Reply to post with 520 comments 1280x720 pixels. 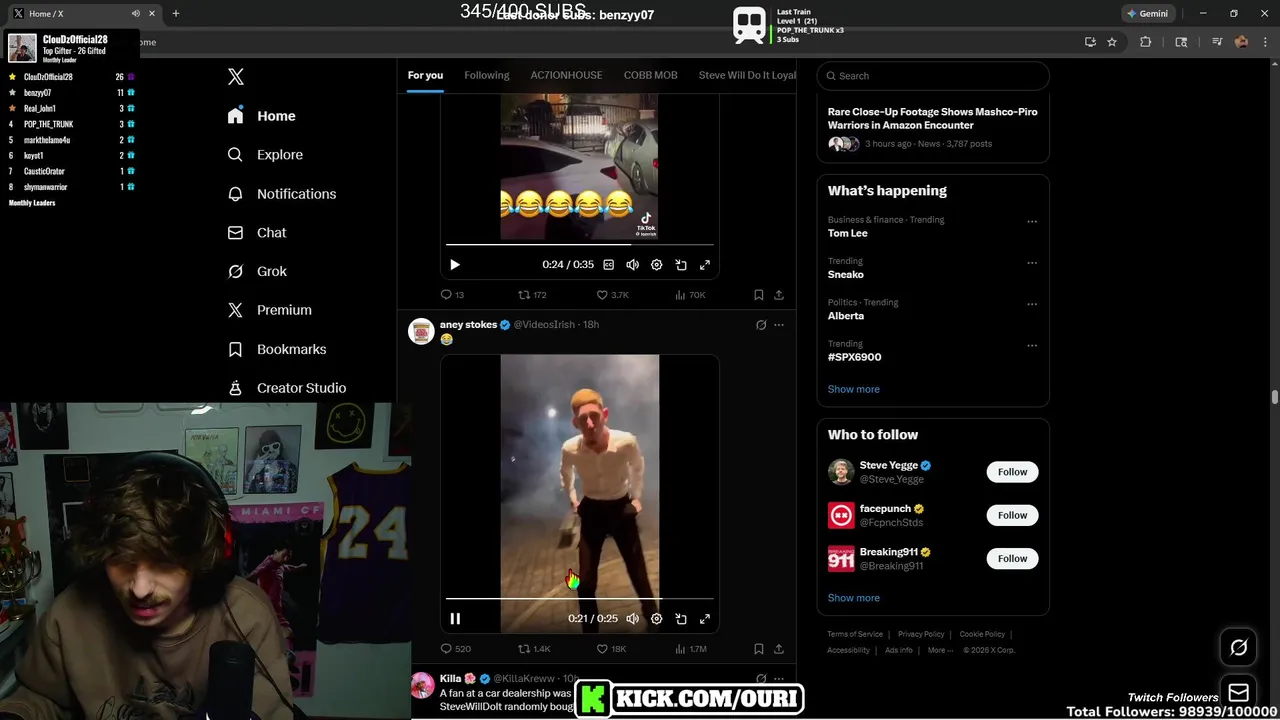click(456, 649)
